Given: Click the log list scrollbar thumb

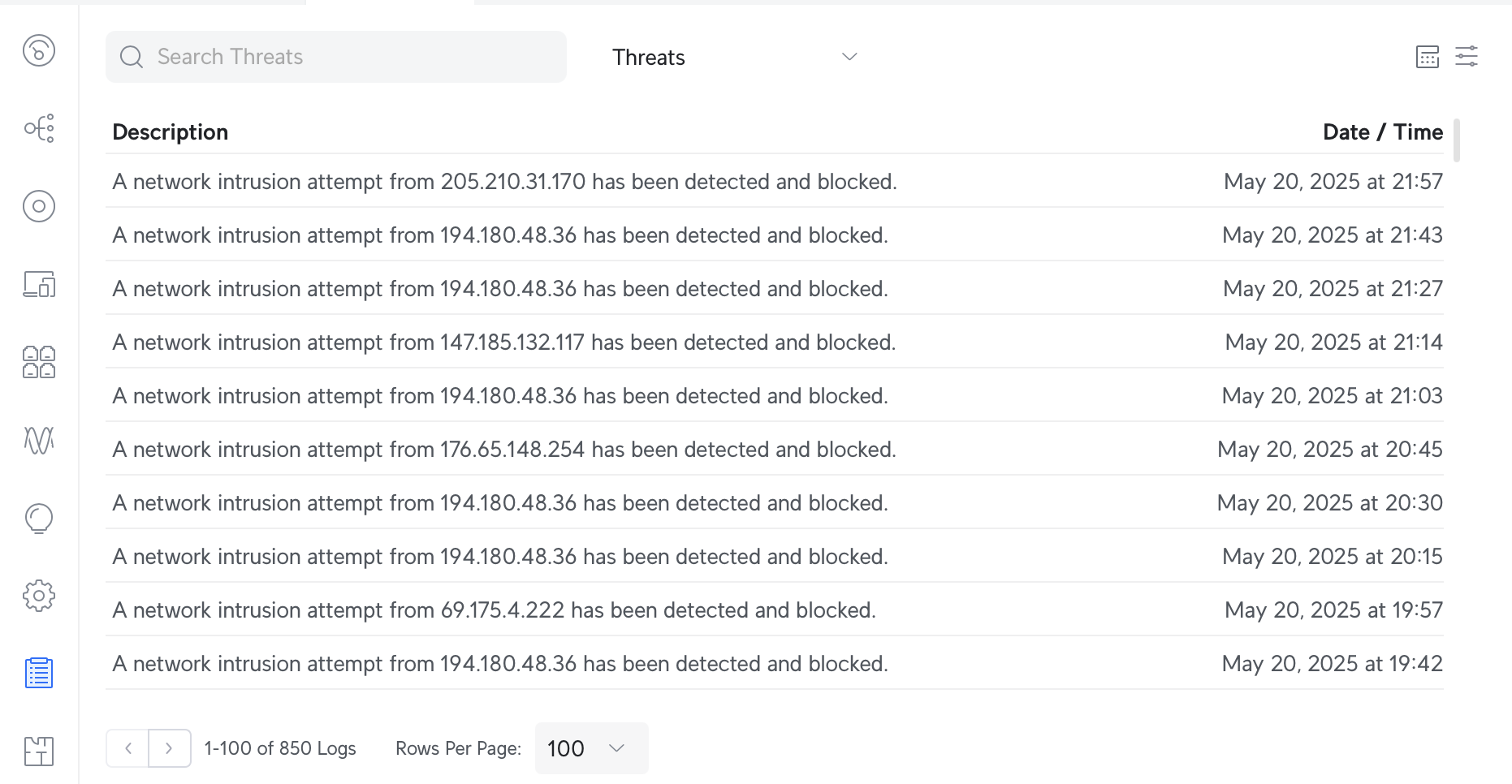Looking at the screenshot, I should point(1457,140).
